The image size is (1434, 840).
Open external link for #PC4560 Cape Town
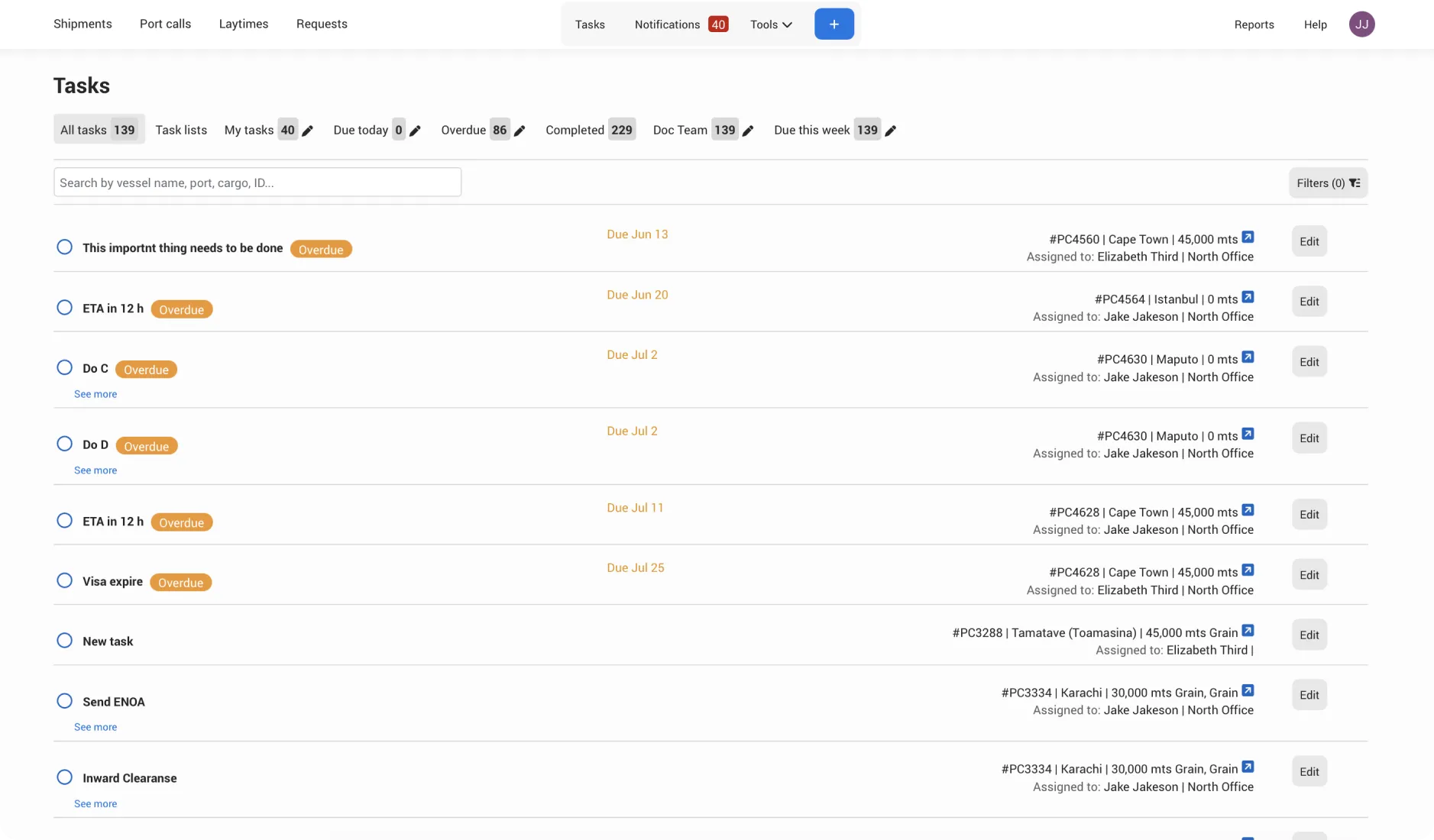click(1248, 237)
